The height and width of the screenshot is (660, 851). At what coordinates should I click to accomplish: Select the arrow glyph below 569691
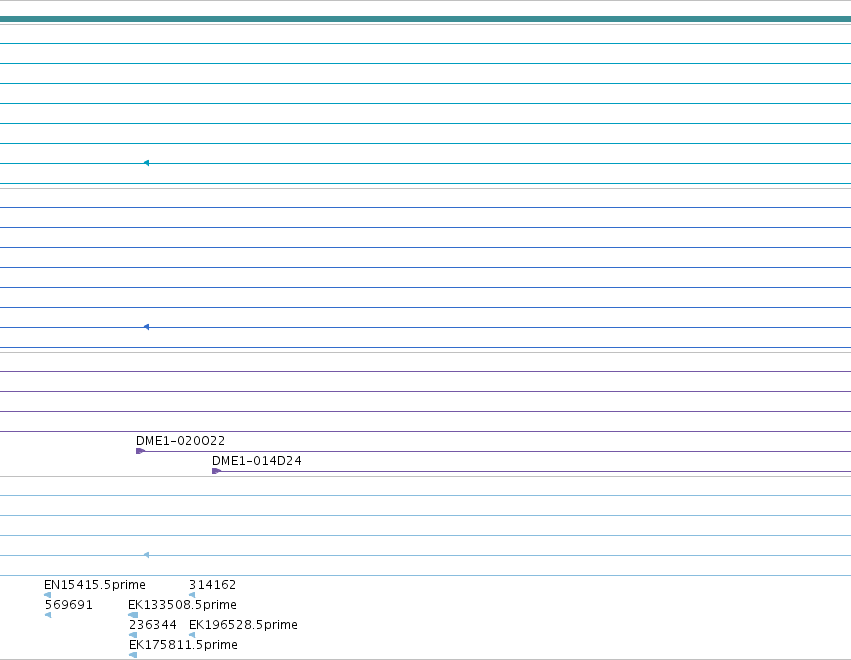pyautogui.click(x=48, y=615)
